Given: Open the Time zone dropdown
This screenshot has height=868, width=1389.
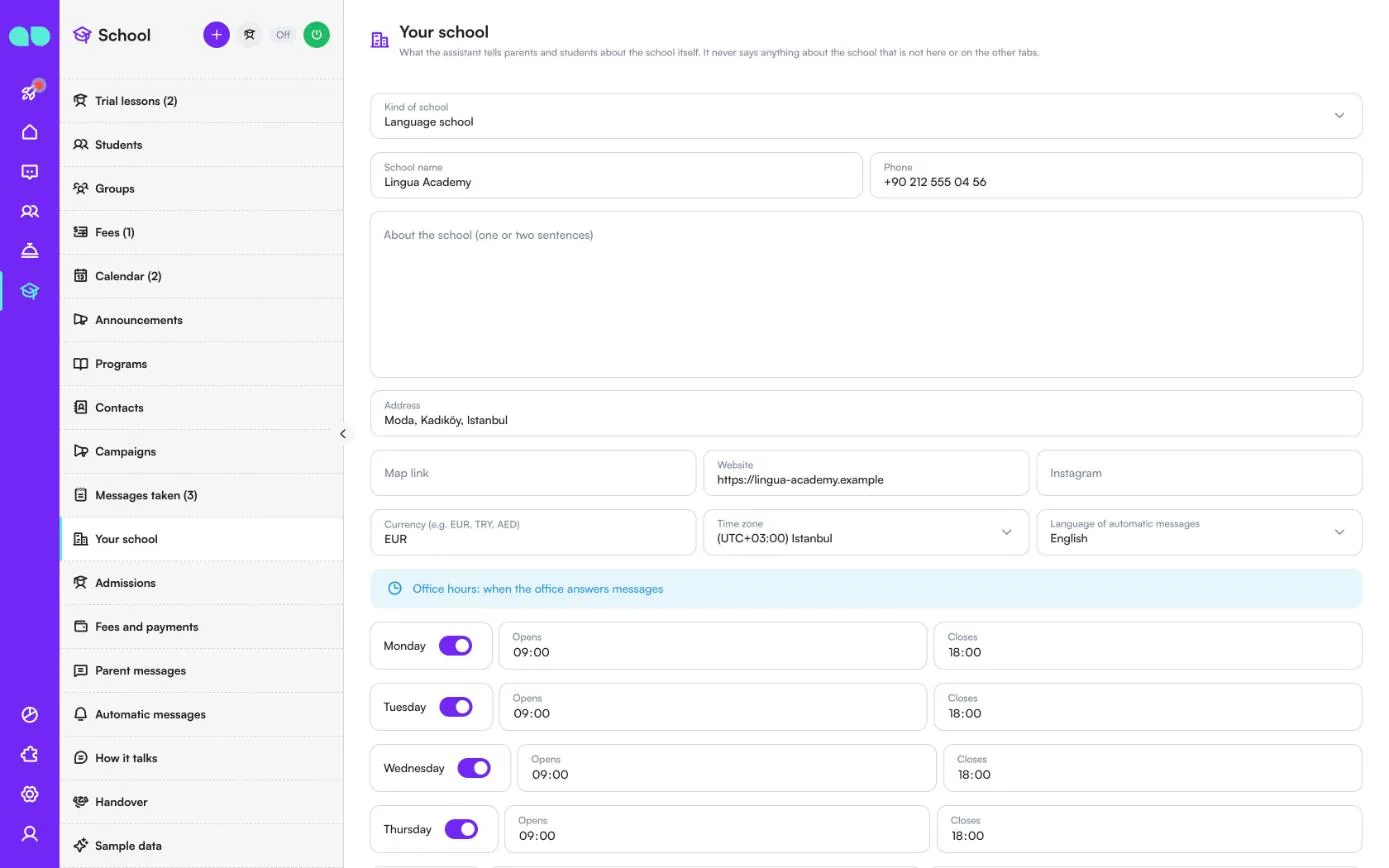Looking at the screenshot, I should (x=866, y=532).
